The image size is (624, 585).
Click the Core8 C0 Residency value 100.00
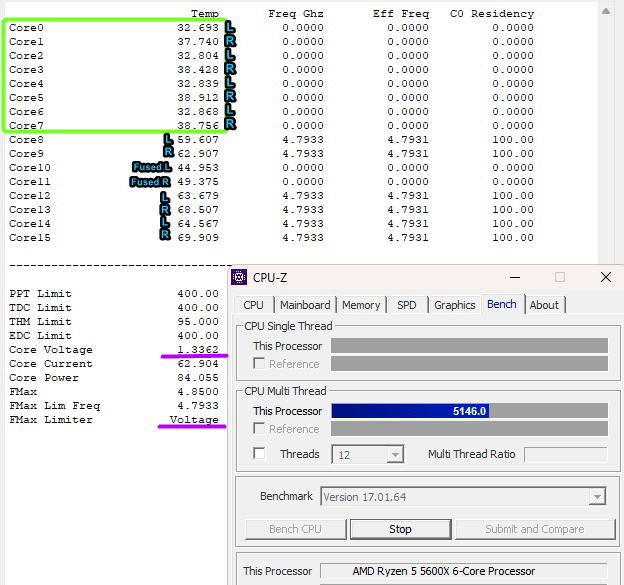click(x=513, y=140)
